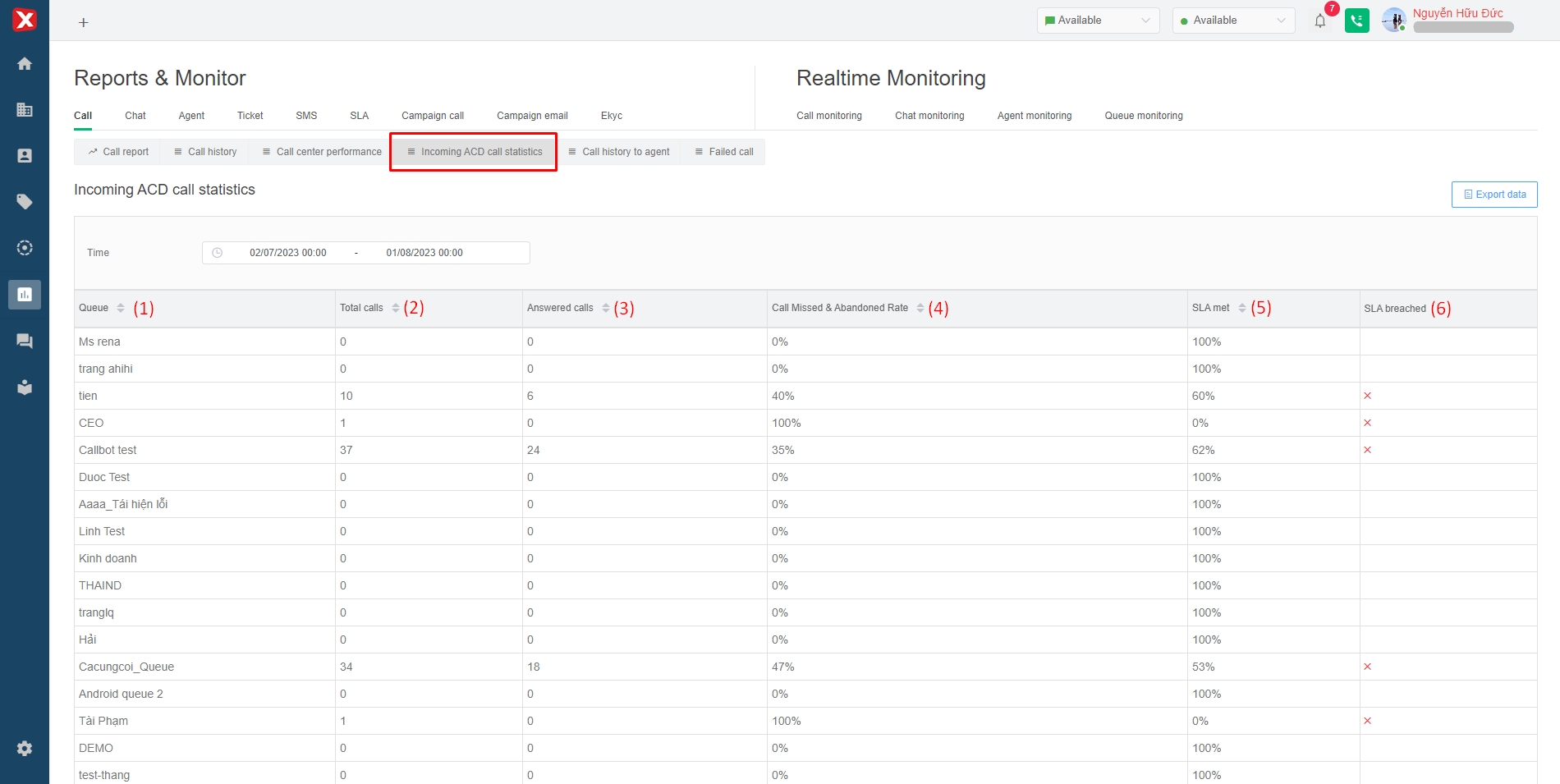Click the home icon in the sidebar
Screen dimensions: 1560x784
[x=25, y=64]
